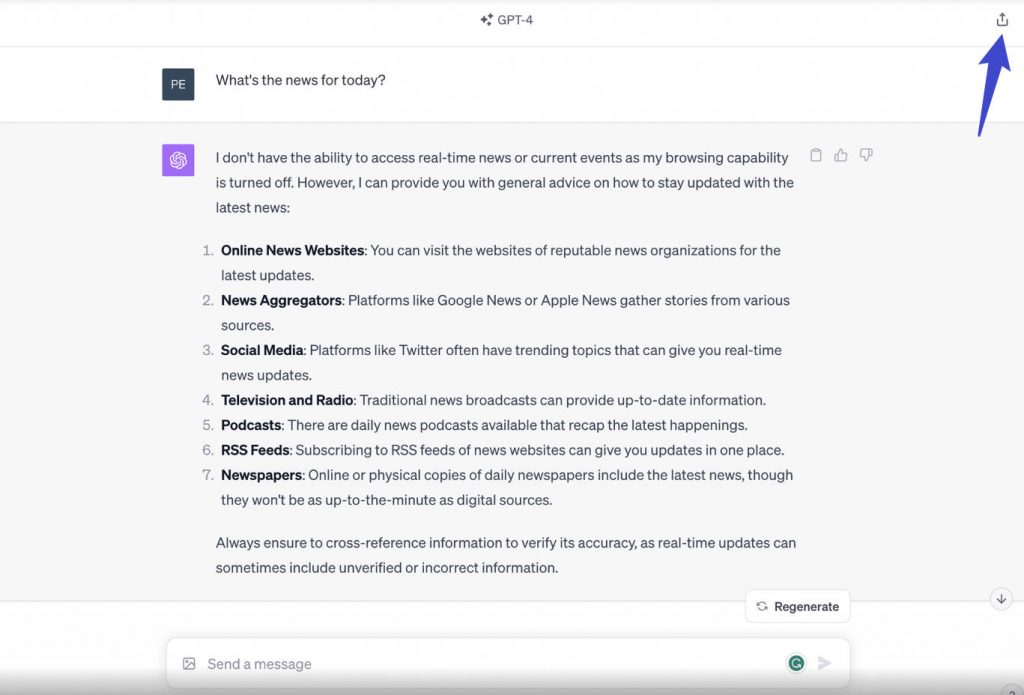Screen dimensions: 1024x695
Task: Click the "Online News Websites" bold heading
Action: click(x=293, y=250)
